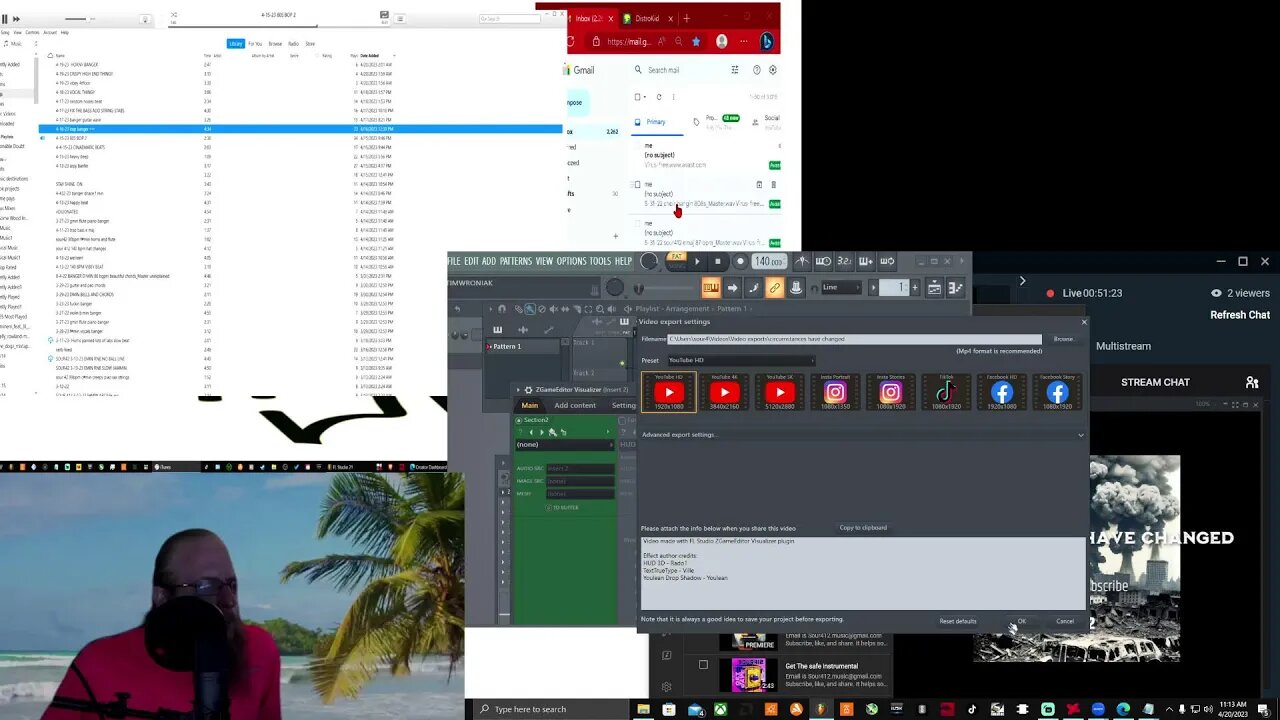Viewport: 1280px width, 720px height.
Task: Click Refresh Chat in stream panel
Action: (1240, 315)
